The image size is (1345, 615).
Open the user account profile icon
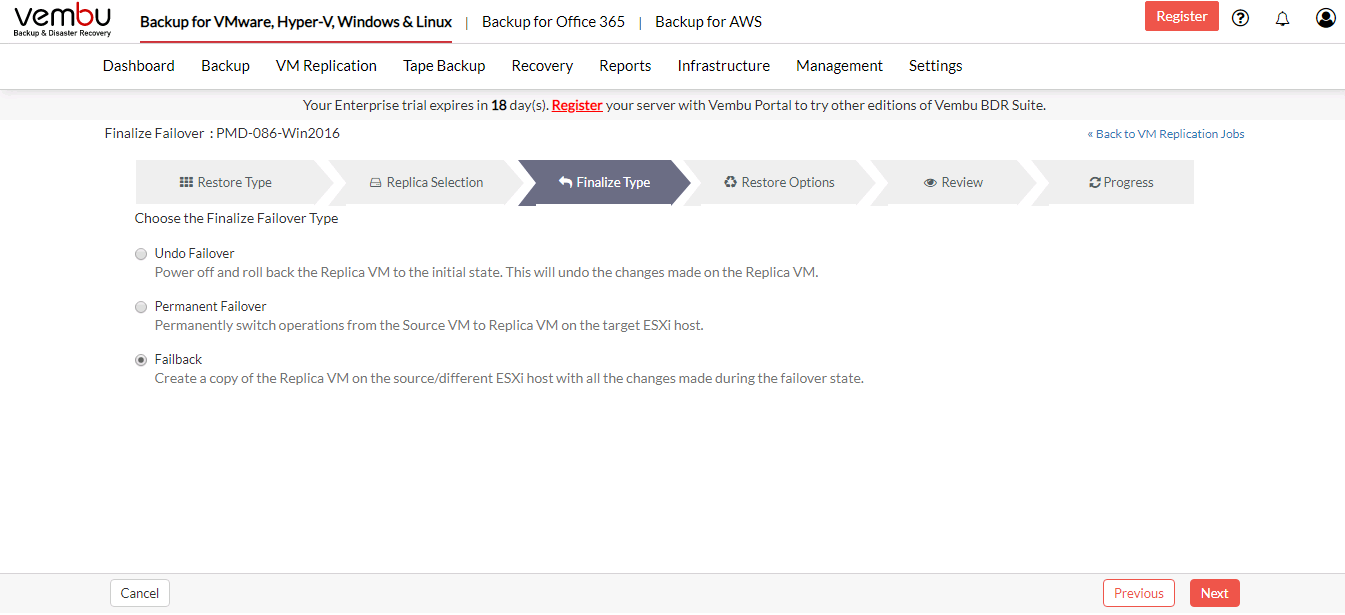coord(1326,17)
